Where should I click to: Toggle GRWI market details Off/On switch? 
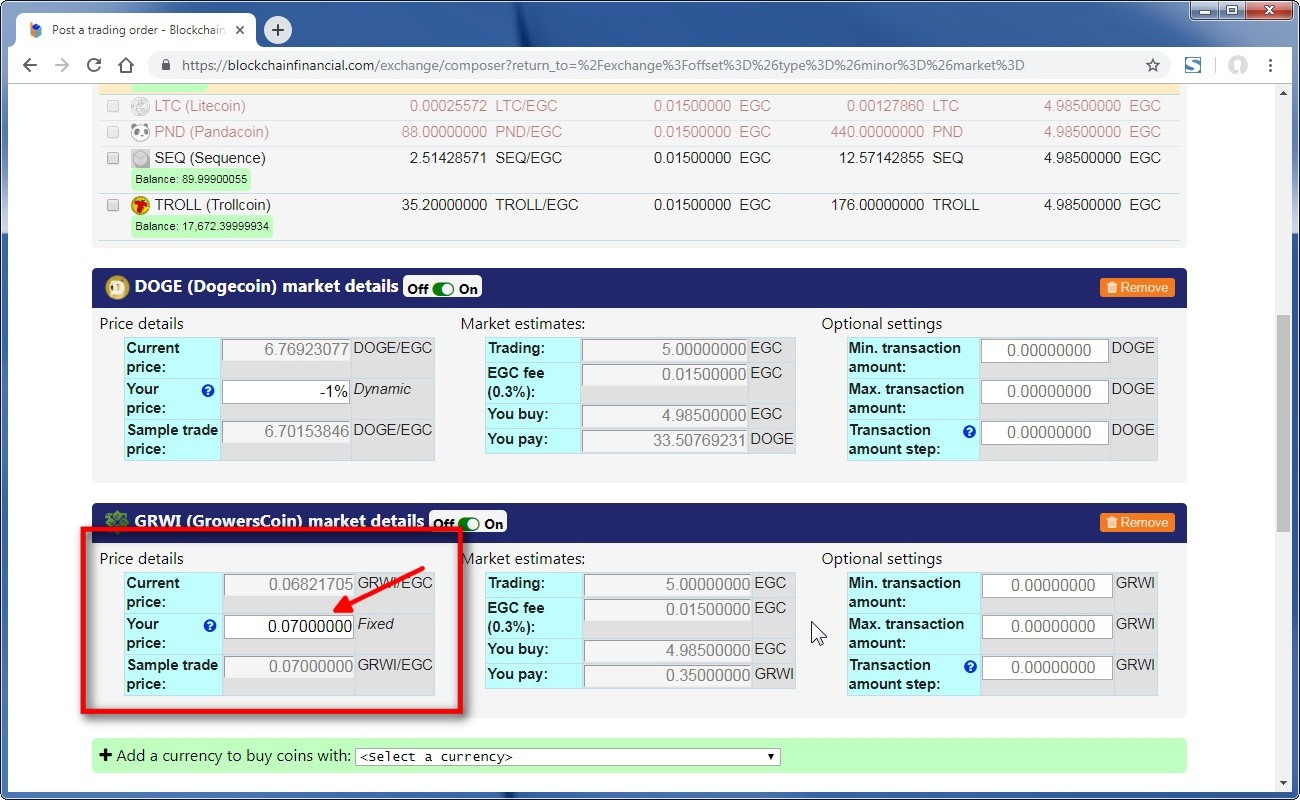[x=468, y=523]
